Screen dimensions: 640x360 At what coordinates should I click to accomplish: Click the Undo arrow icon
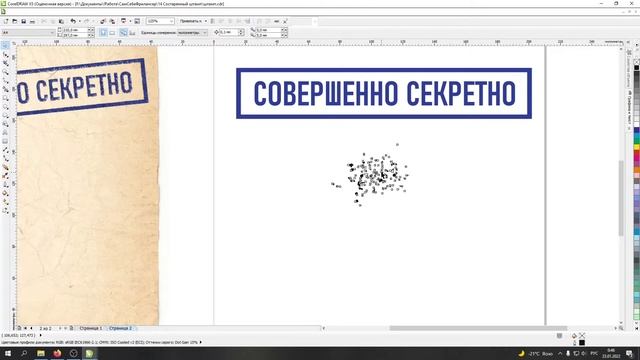pyautogui.click(x=73, y=21)
